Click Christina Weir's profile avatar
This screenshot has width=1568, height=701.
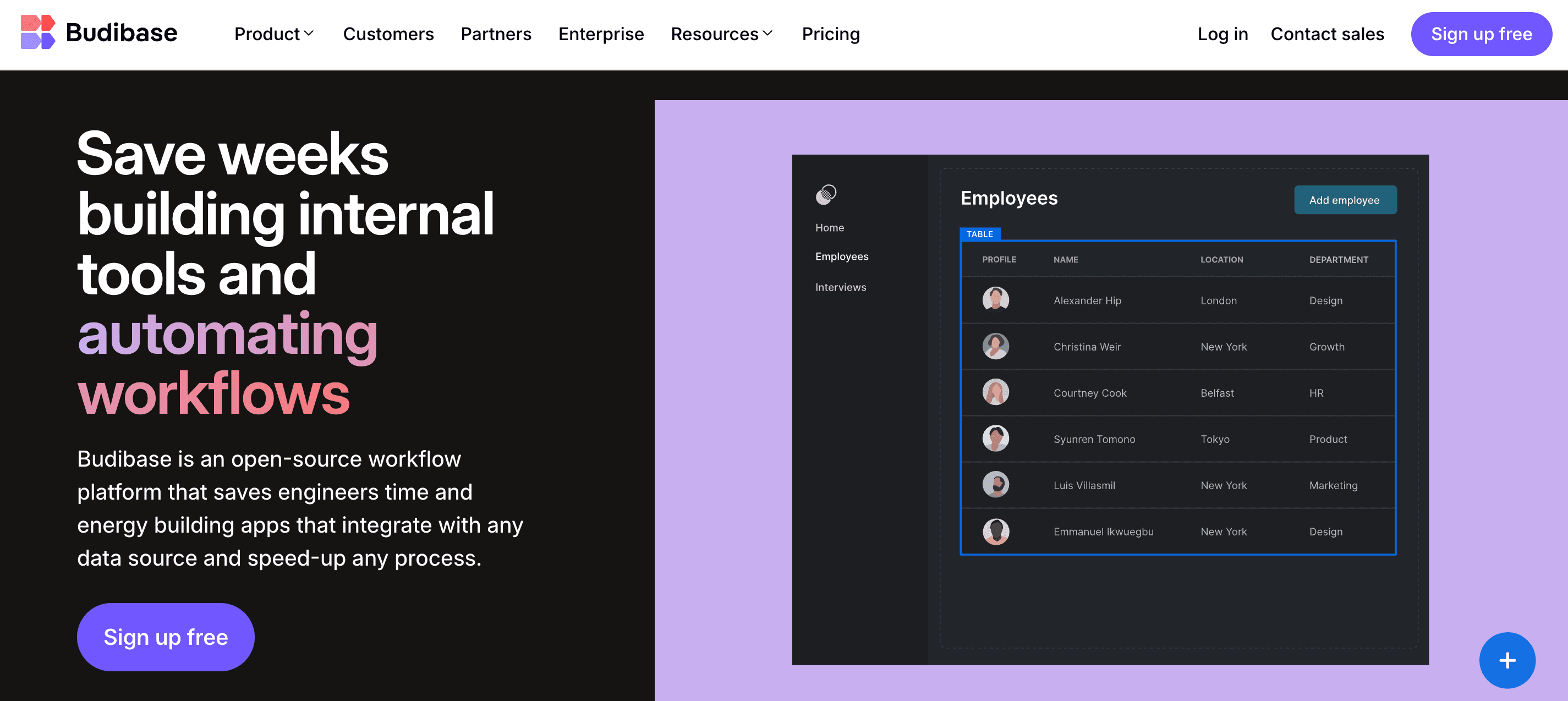995,346
